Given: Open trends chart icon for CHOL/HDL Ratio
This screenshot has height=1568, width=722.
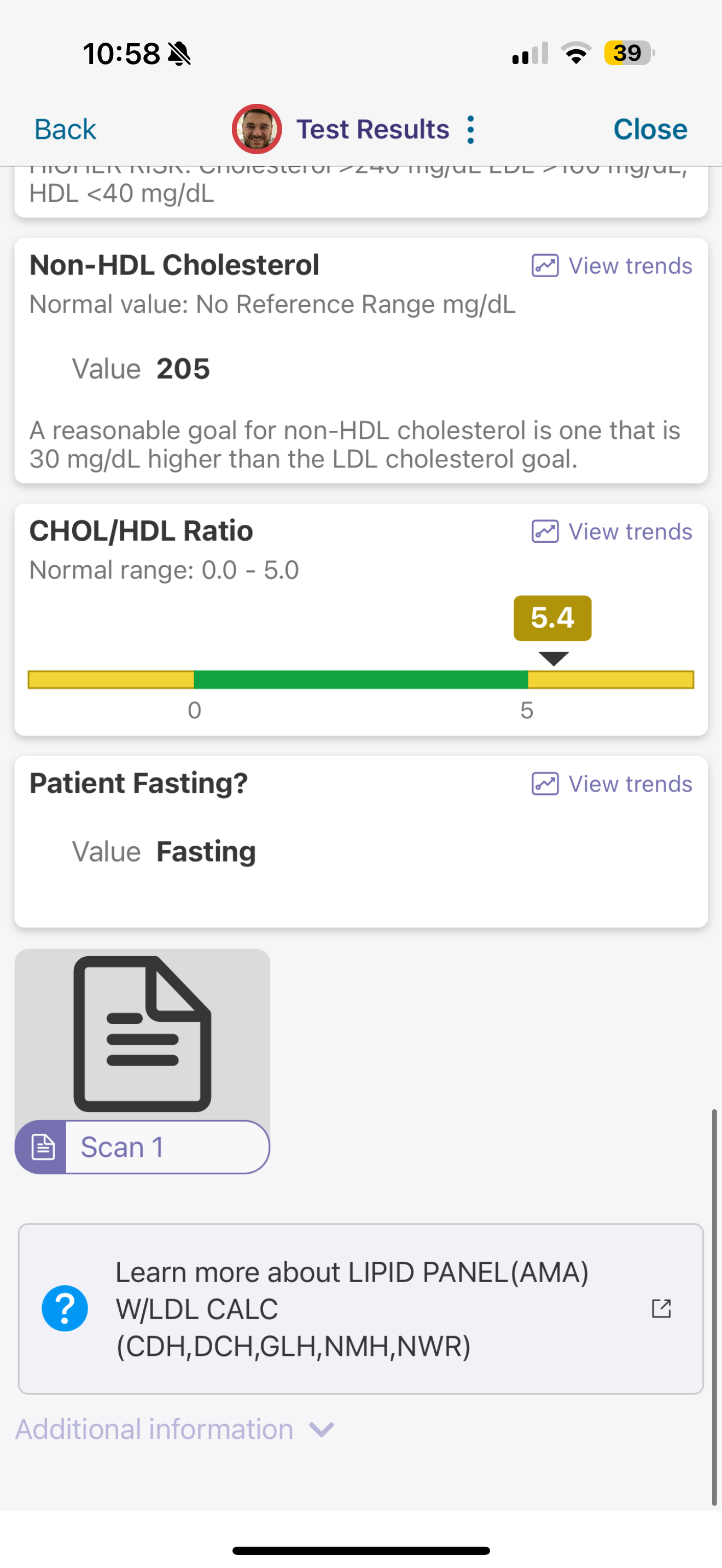Looking at the screenshot, I should (545, 531).
